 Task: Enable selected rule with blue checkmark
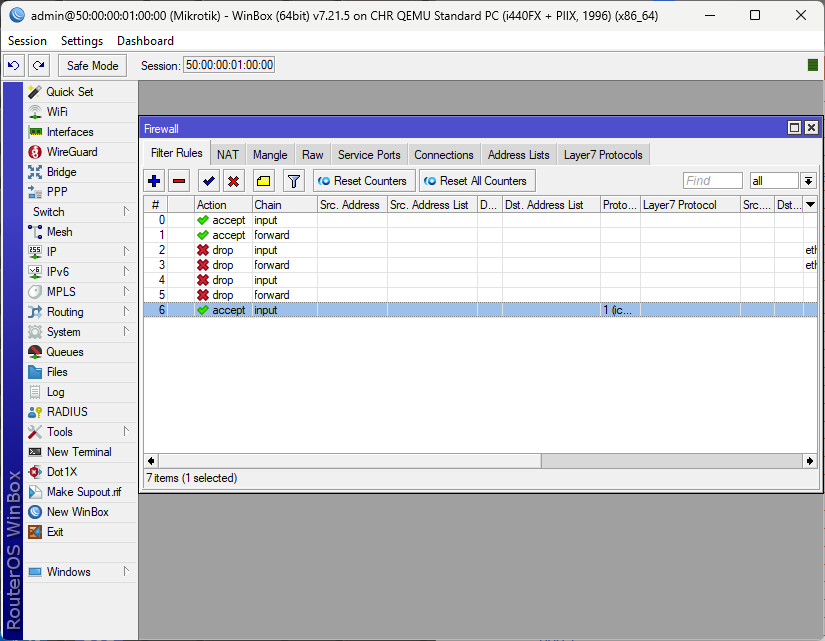(208, 181)
